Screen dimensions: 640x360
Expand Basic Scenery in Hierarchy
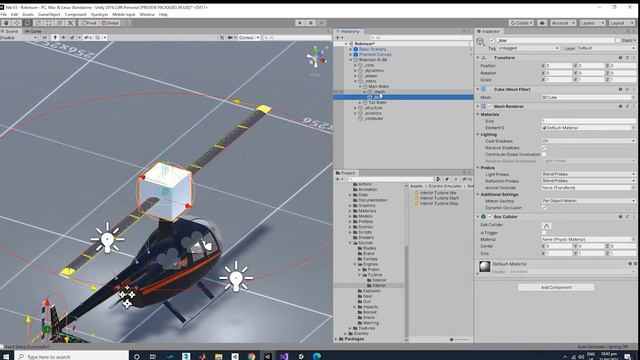click(x=350, y=49)
